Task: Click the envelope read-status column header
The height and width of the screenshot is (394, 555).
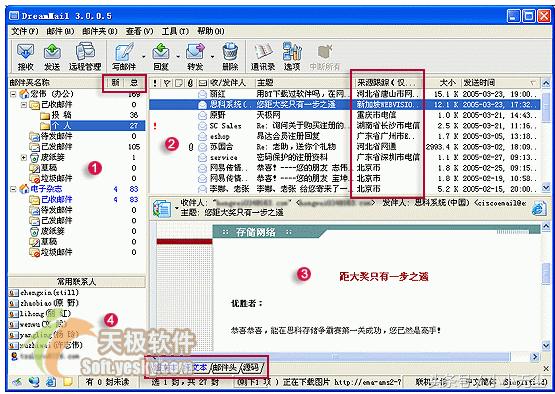Action: tap(202, 83)
